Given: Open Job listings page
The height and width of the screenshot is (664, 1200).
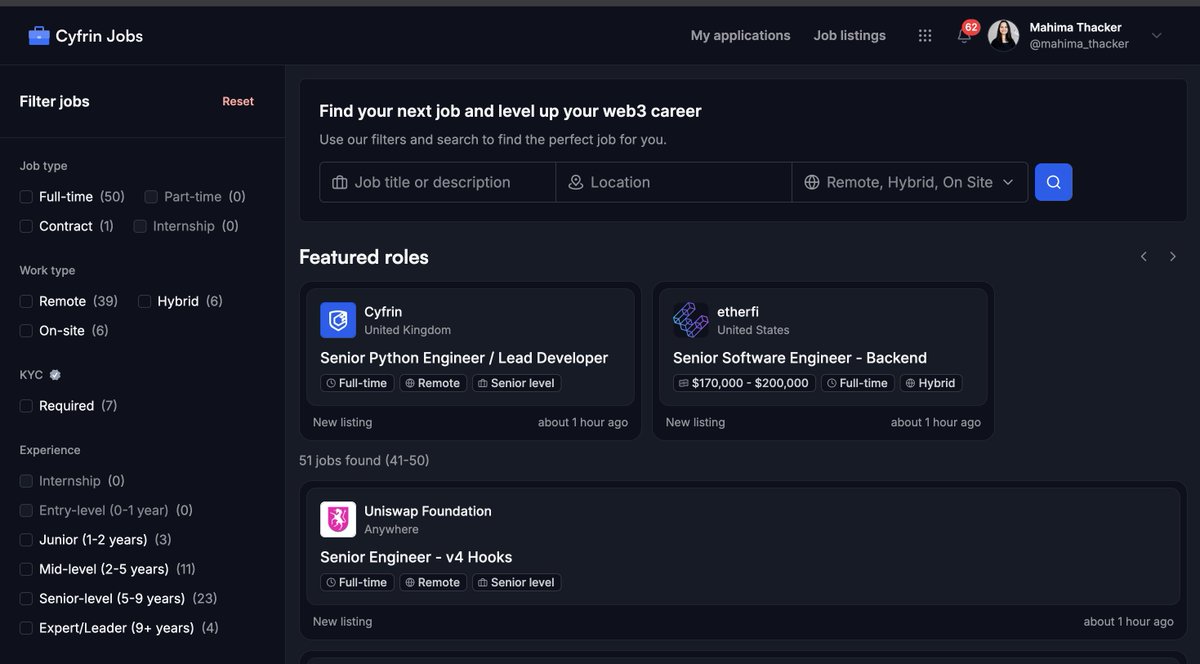Looking at the screenshot, I should (850, 35).
